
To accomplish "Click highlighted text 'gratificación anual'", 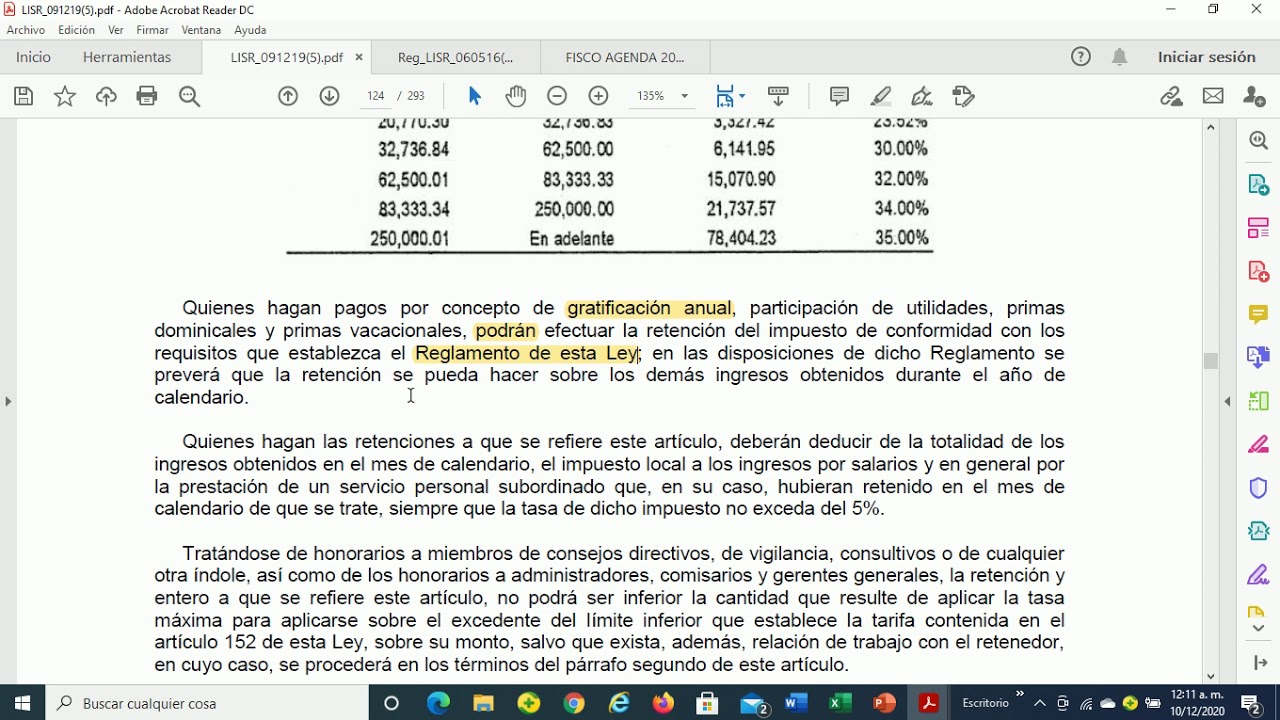I will pos(650,308).
